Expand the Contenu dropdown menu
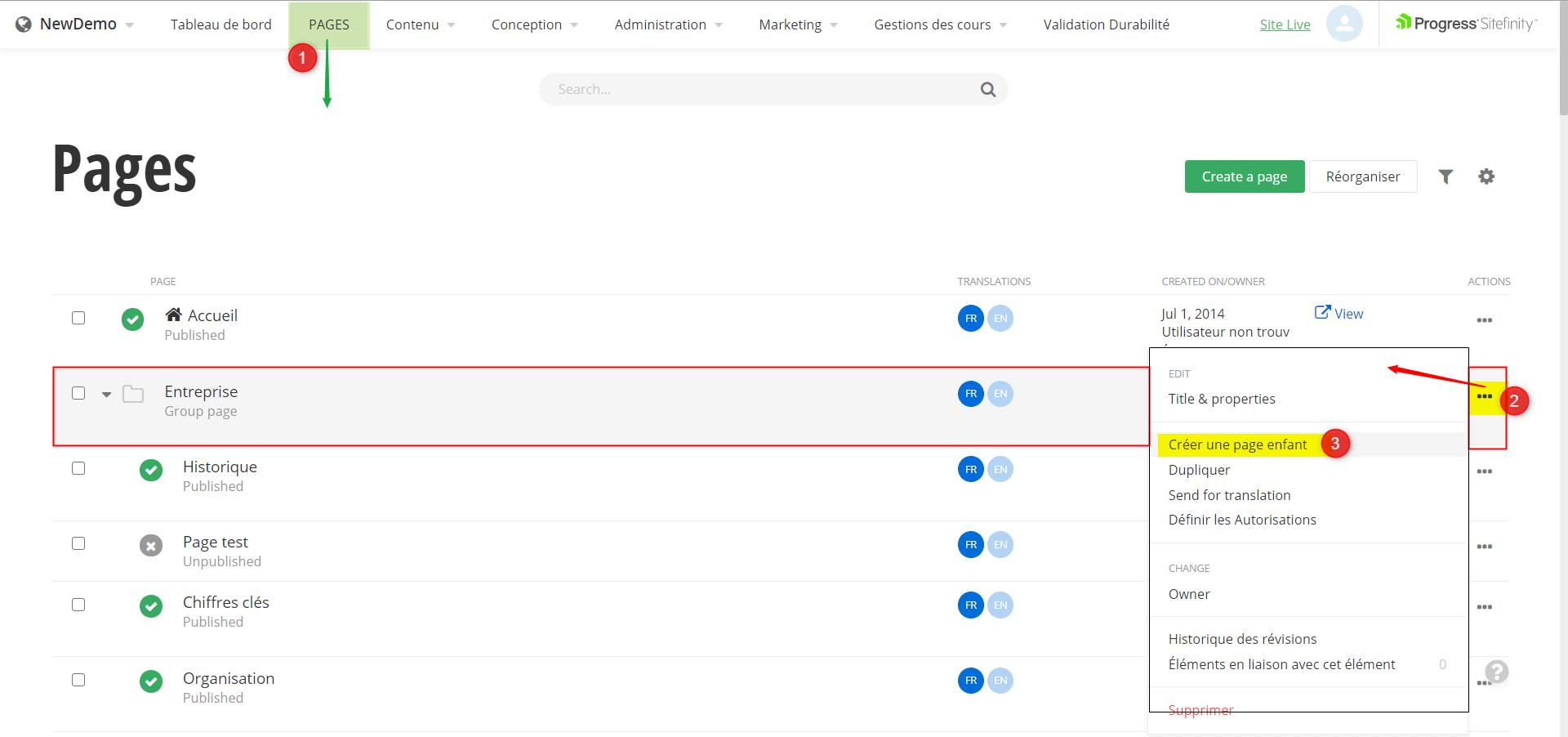Screen dimensions: 1568x737 pos(420,25)
